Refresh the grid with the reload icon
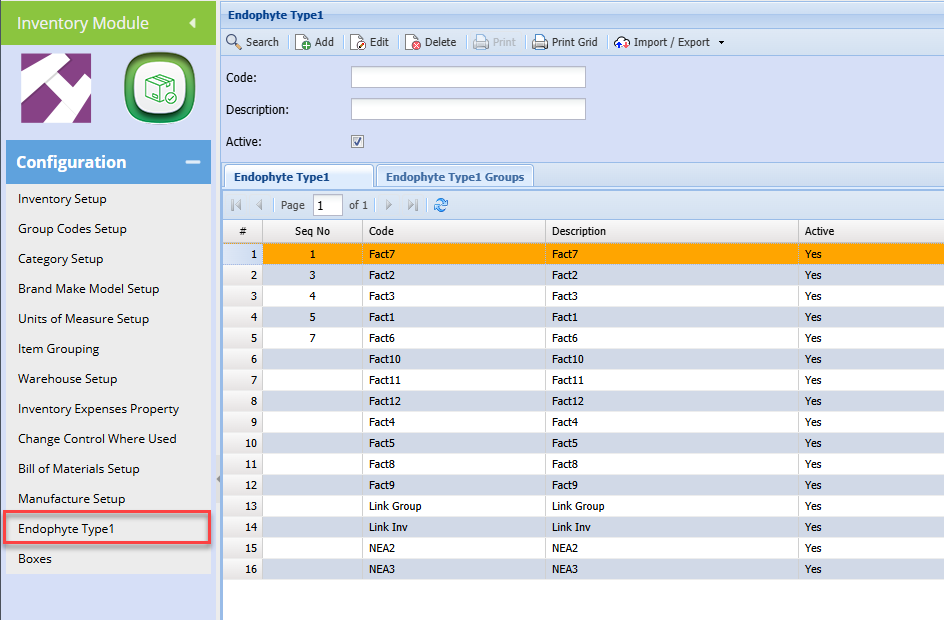 tap(441, 205)
